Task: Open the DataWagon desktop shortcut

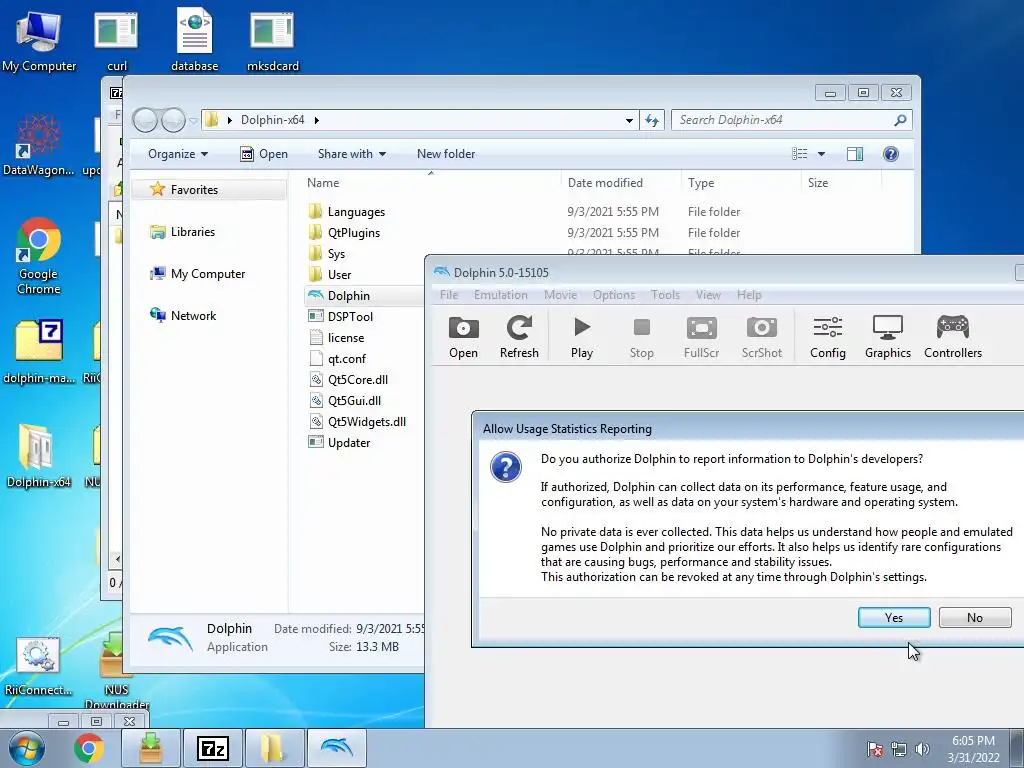Action: pyautogui.click(x=39, y=145)
